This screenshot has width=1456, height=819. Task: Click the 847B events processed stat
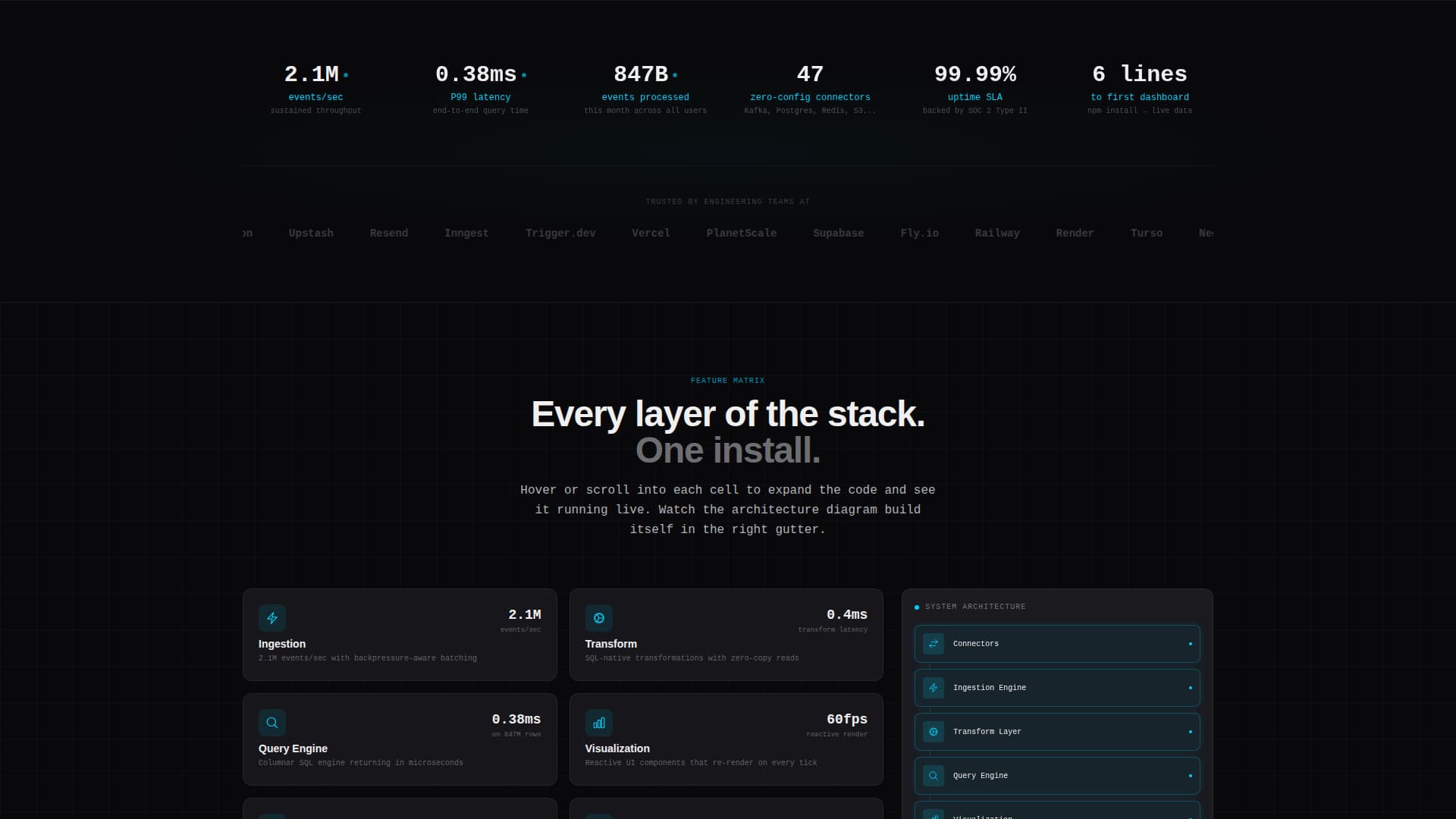(645, 89)
